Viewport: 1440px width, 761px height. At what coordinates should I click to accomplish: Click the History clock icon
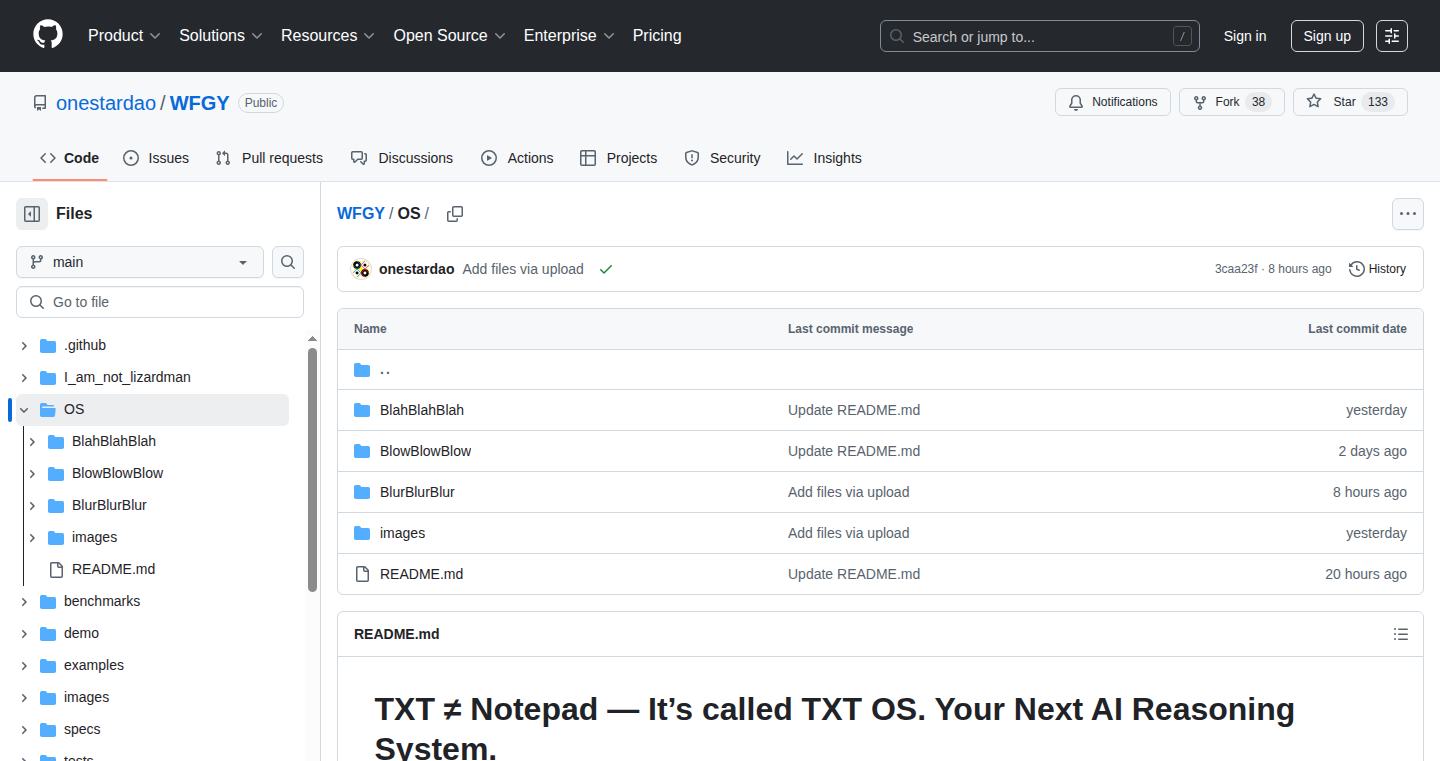(x=1357, y=269)
